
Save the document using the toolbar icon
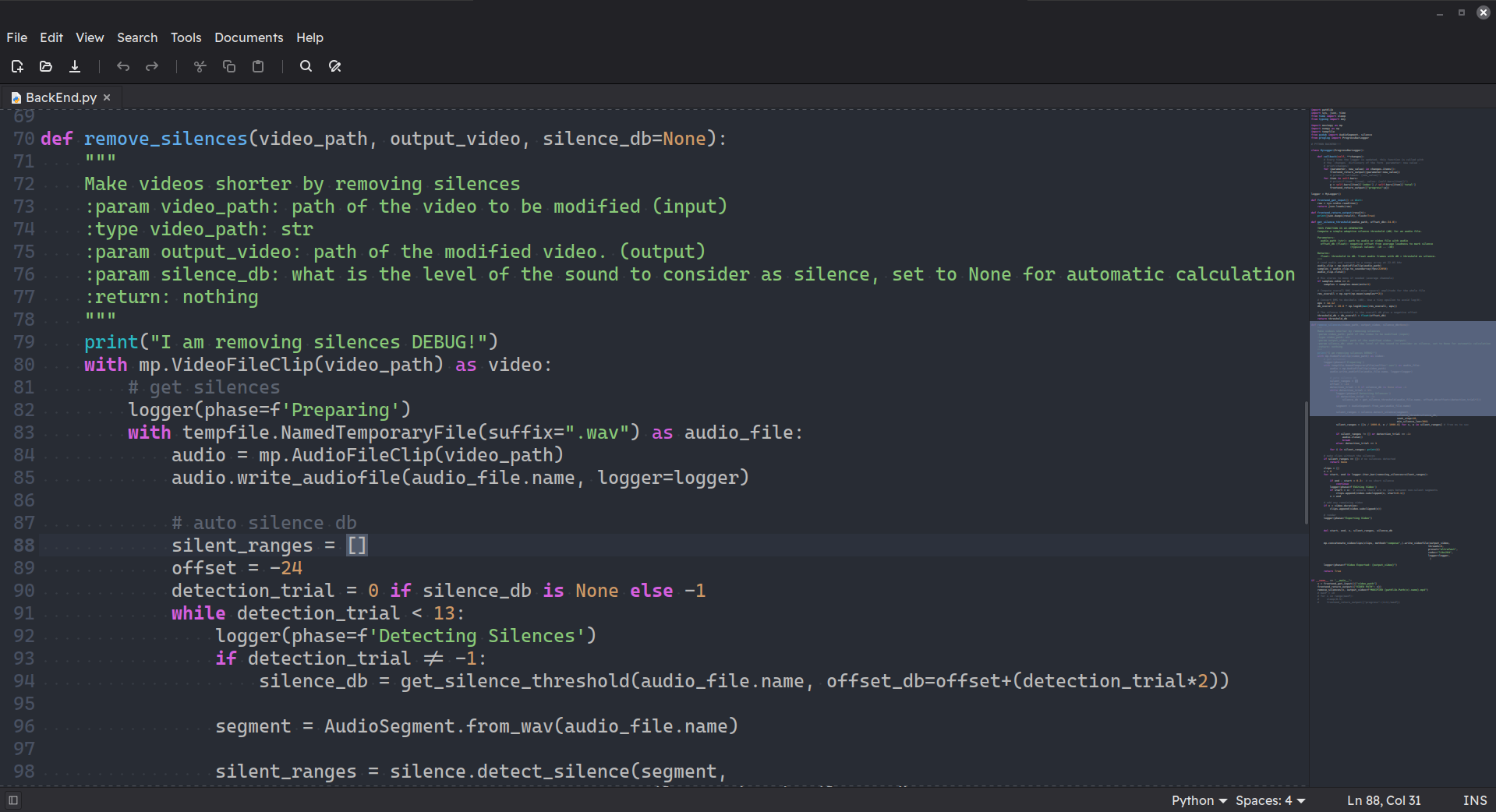point(75,66)
